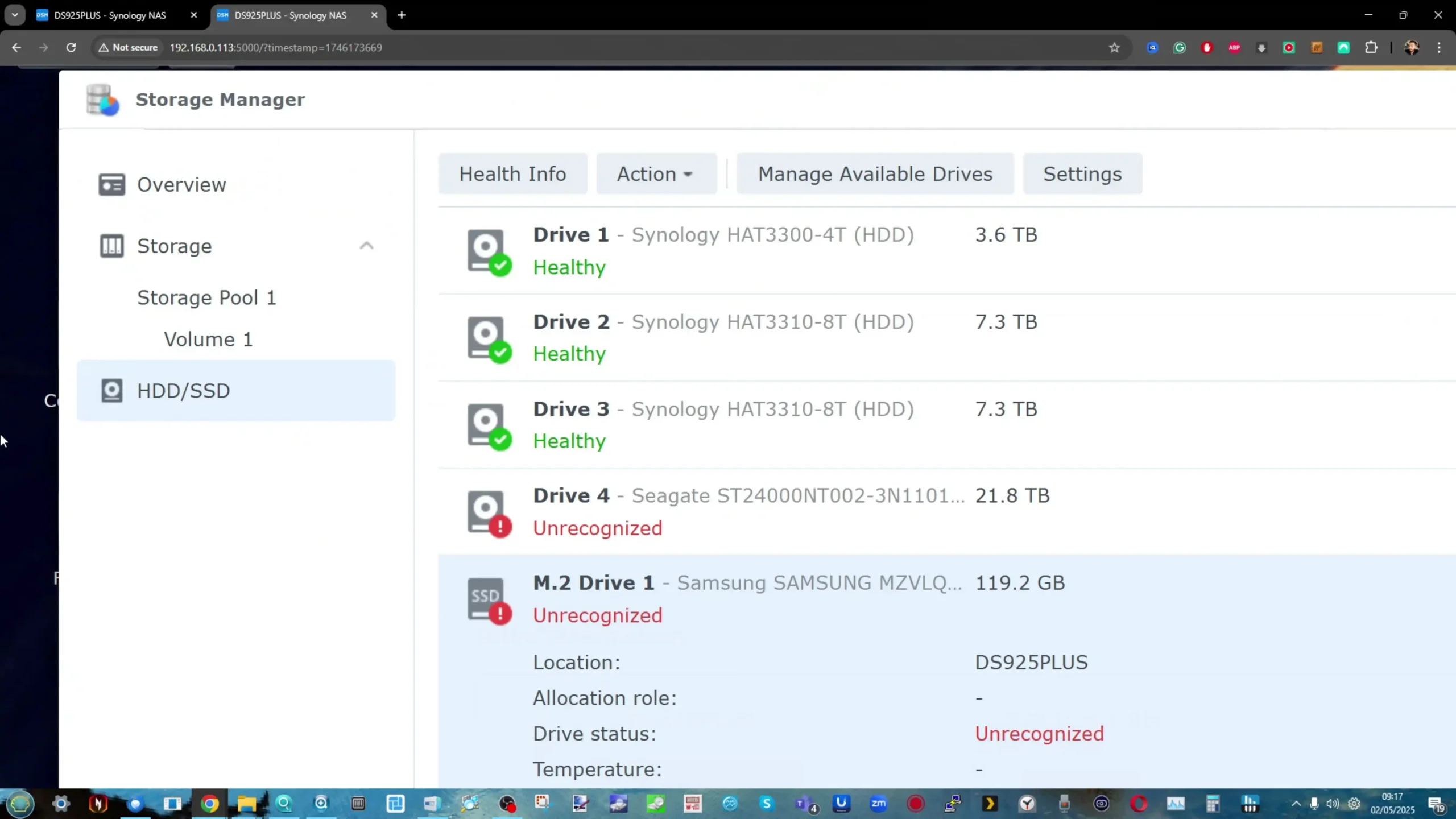This screenshot has width=1456, height=819.
Task: Click Drive 2 healthy disk icon
Action: [489, 339]
